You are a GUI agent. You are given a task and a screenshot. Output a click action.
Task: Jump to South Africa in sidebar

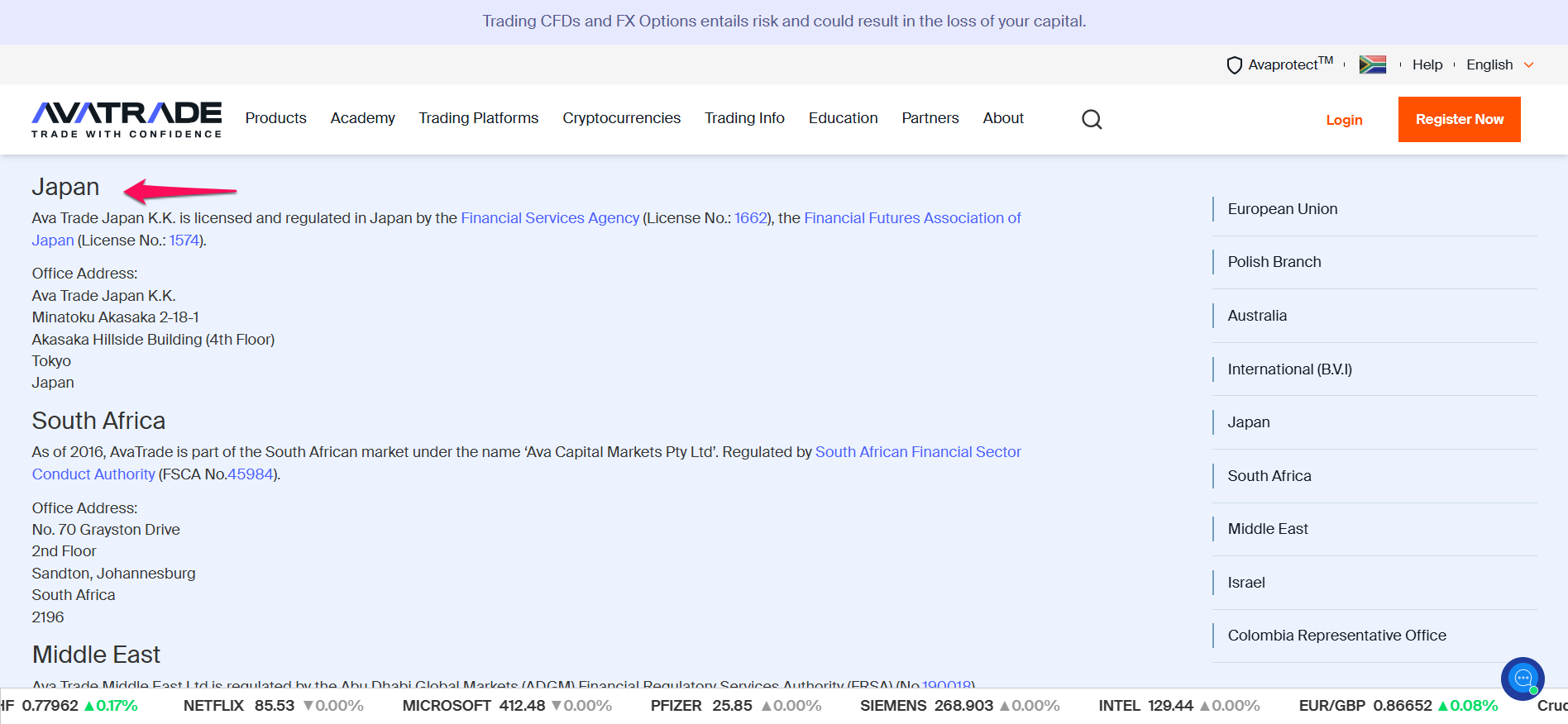click(x=1269, y=476)
